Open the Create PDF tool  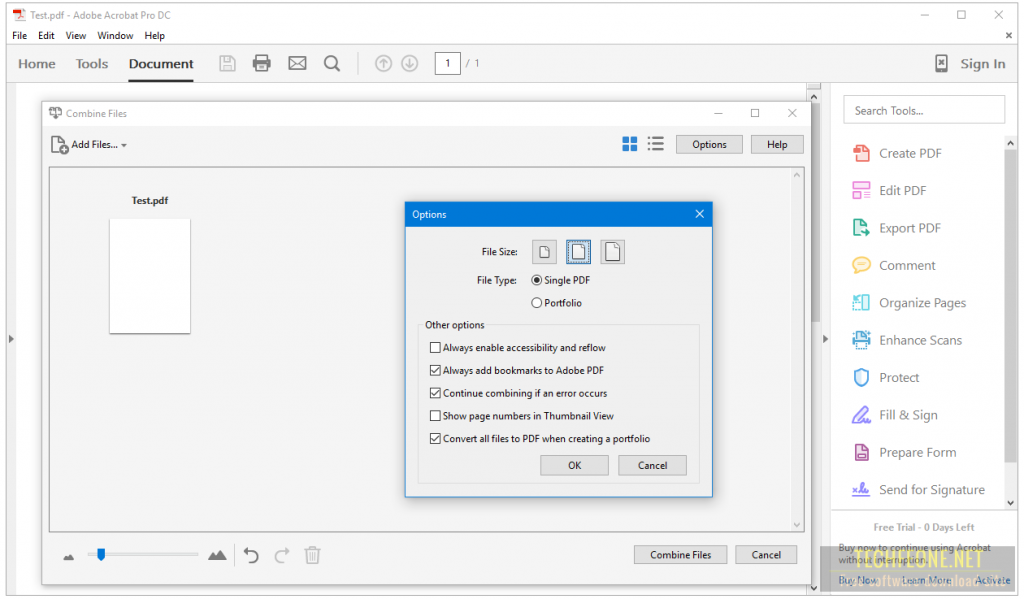coord(897,154)
